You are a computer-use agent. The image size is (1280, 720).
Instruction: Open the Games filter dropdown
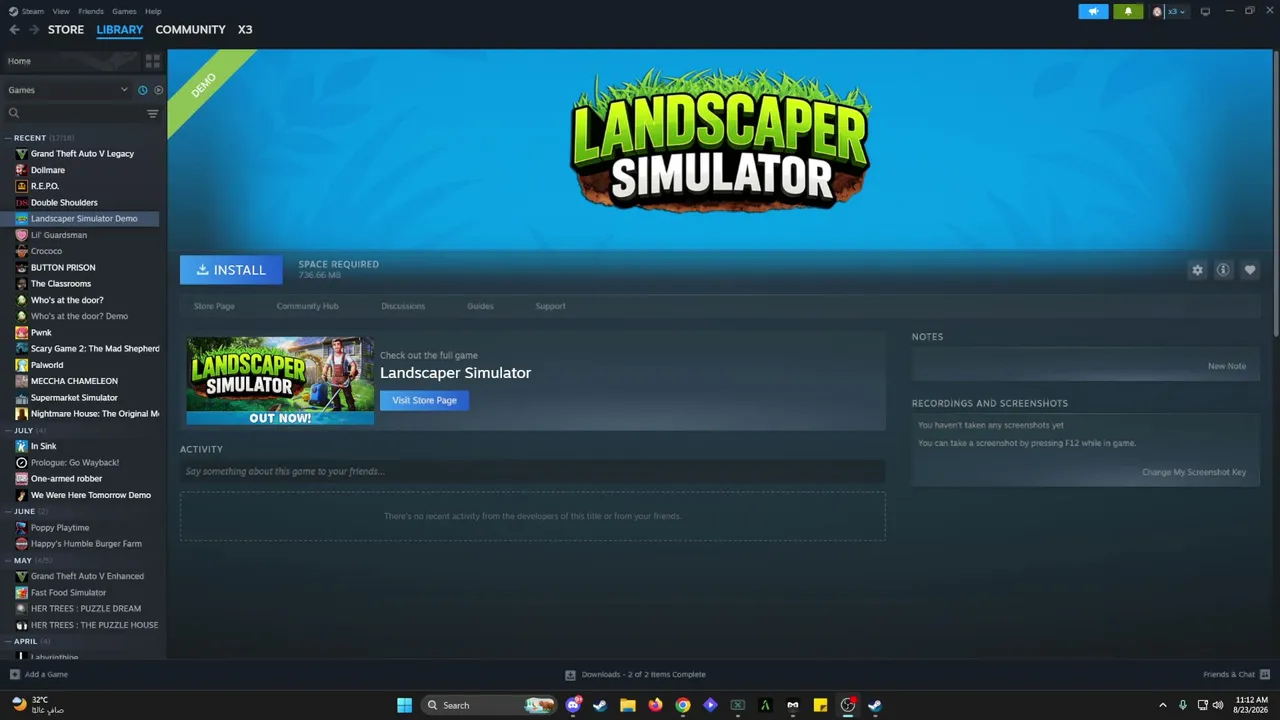pos(68,90)
